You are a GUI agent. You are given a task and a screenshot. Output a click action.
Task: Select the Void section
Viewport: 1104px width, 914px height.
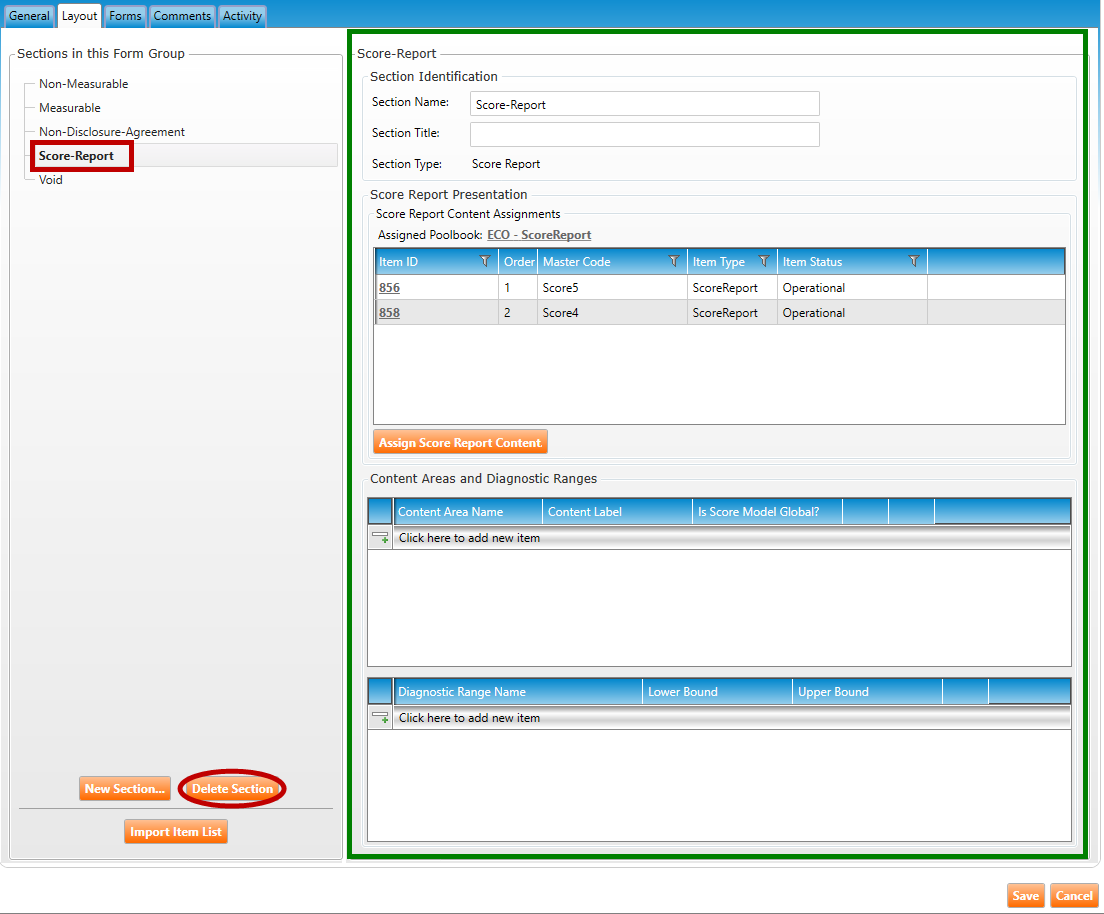click(51, 180)
